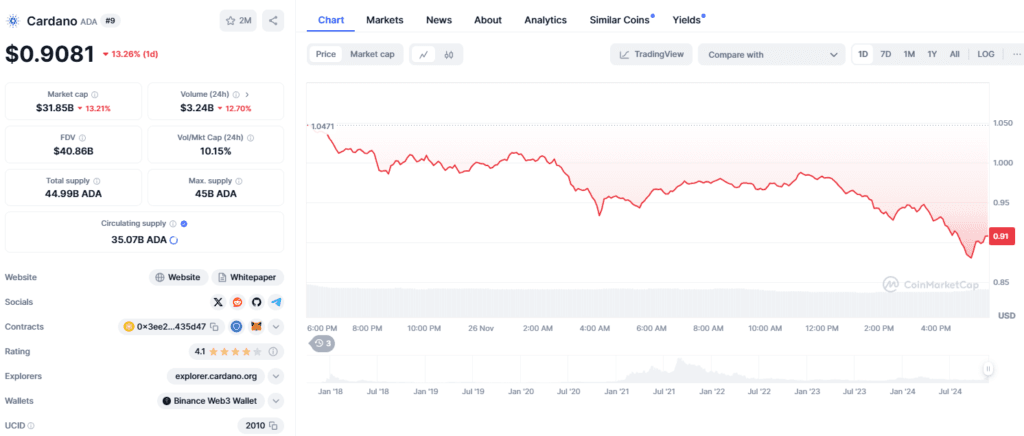This screenshot has width=1024, height=436.
Task: Click the Volume (24h) info icon
Action: 236,95
